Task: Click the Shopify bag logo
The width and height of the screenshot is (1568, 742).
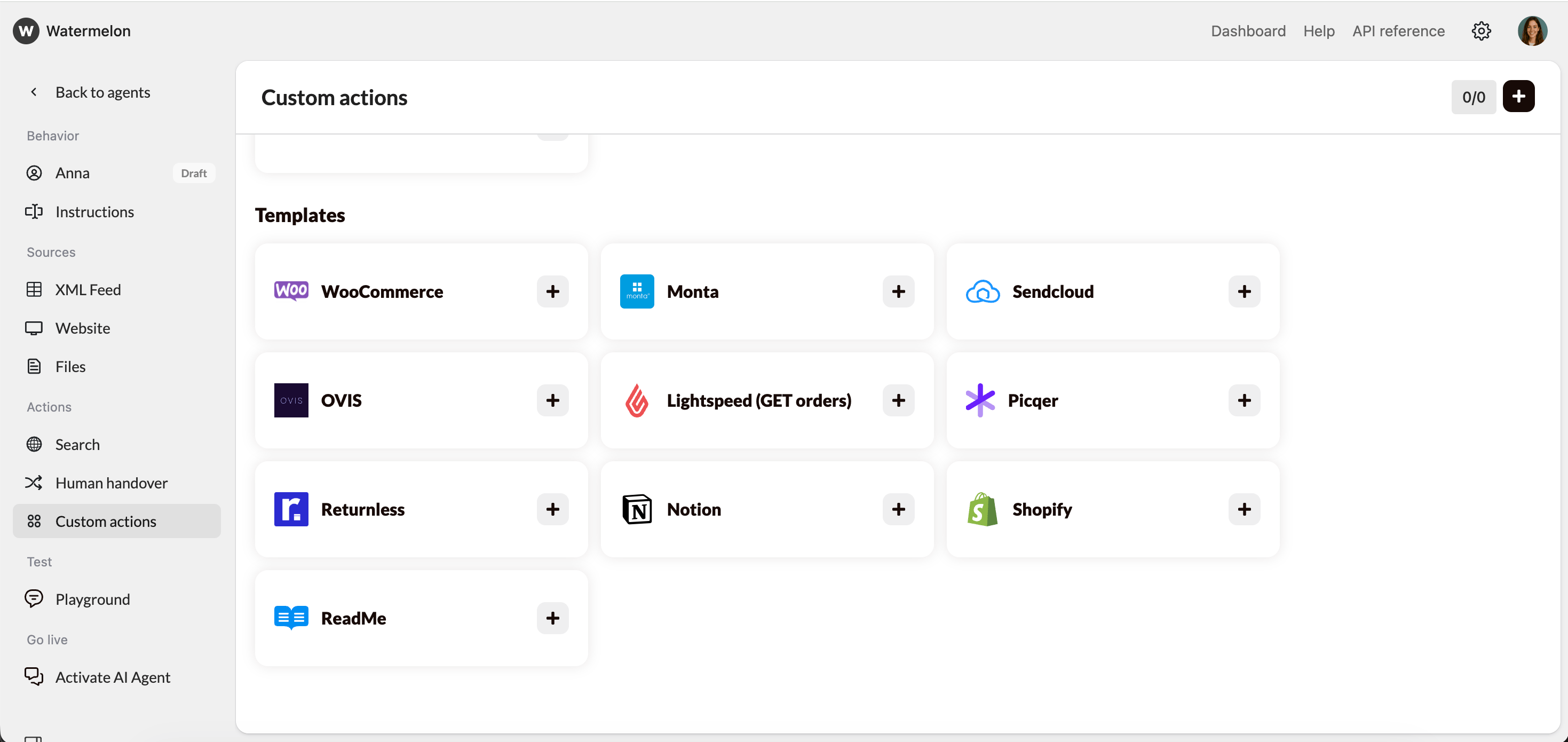Action: [983, 509]
